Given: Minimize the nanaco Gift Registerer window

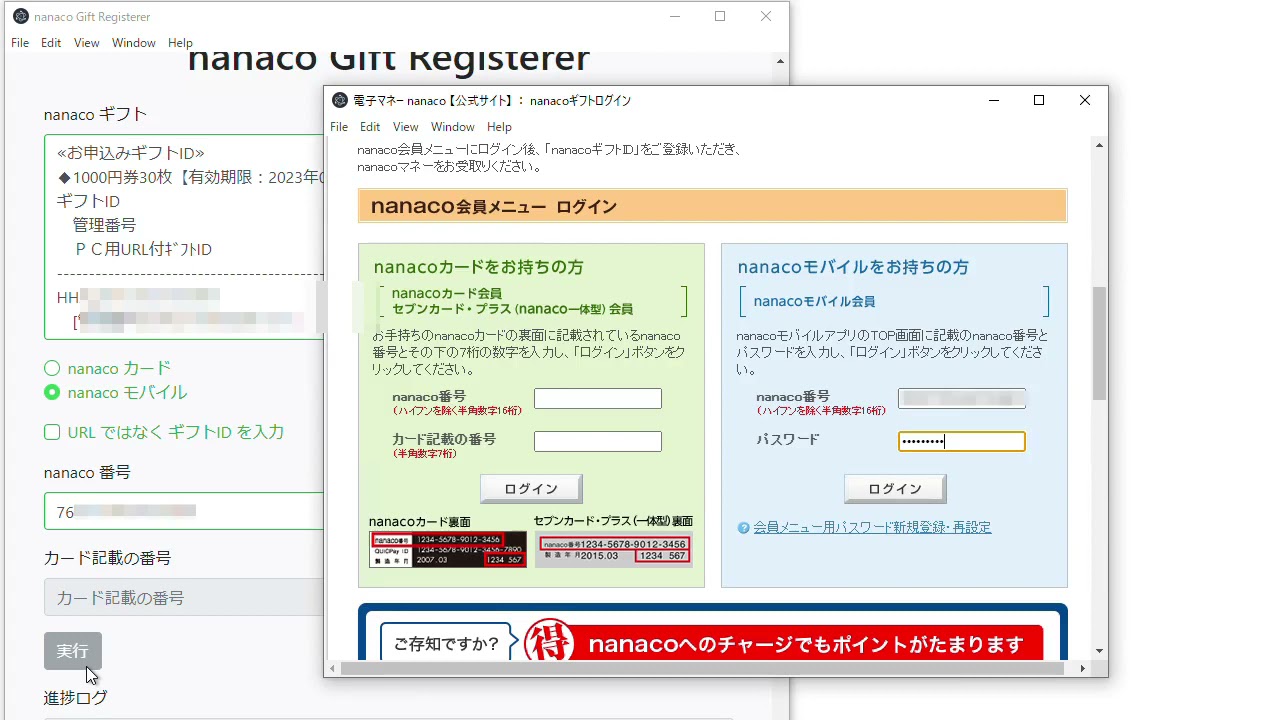Looking at the screenshot, I should [675, 16].
